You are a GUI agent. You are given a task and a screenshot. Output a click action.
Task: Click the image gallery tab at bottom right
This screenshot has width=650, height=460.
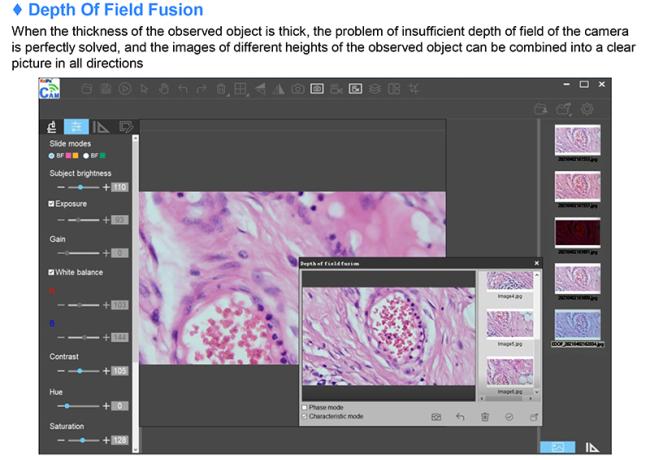pos(557,447)
